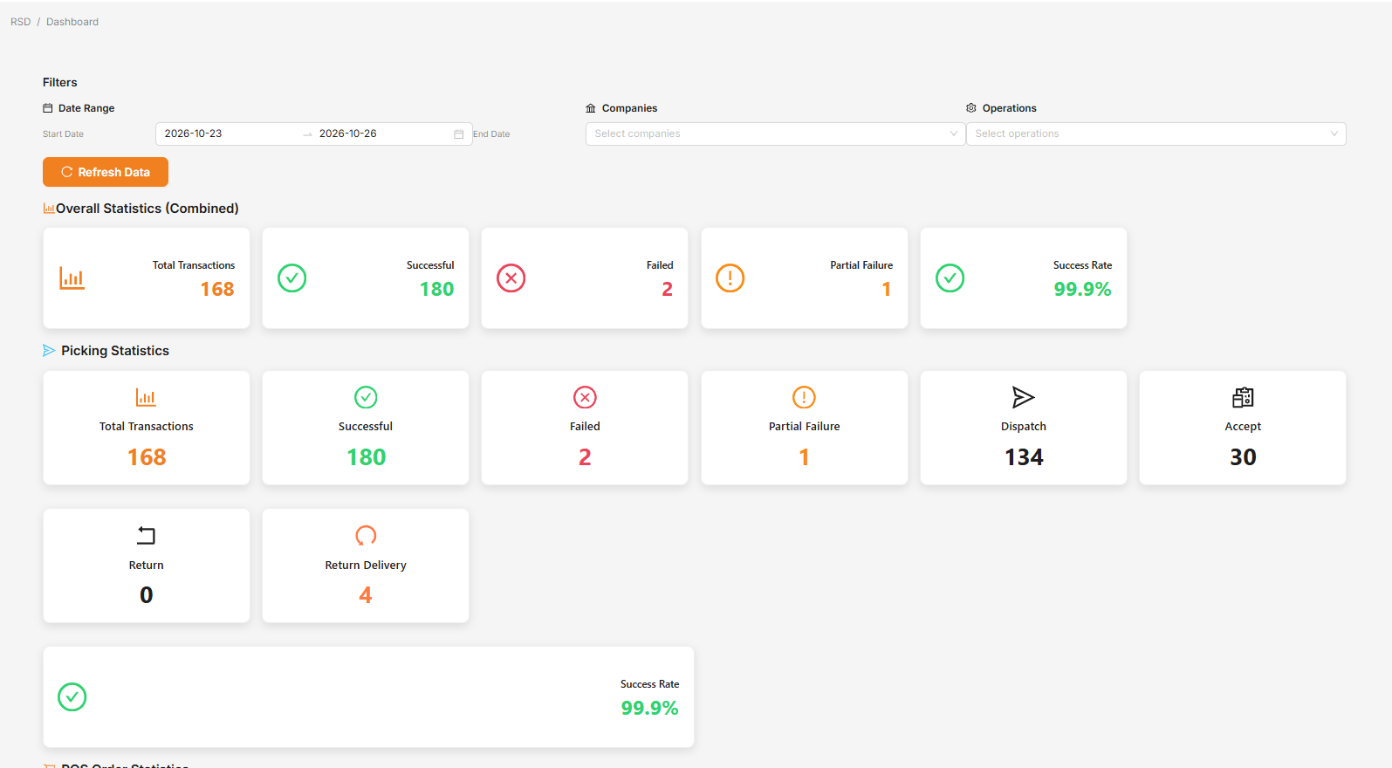Click the bank icon next to Companies
This screenshot has width=1392, height=768.
tap(591, 108)
